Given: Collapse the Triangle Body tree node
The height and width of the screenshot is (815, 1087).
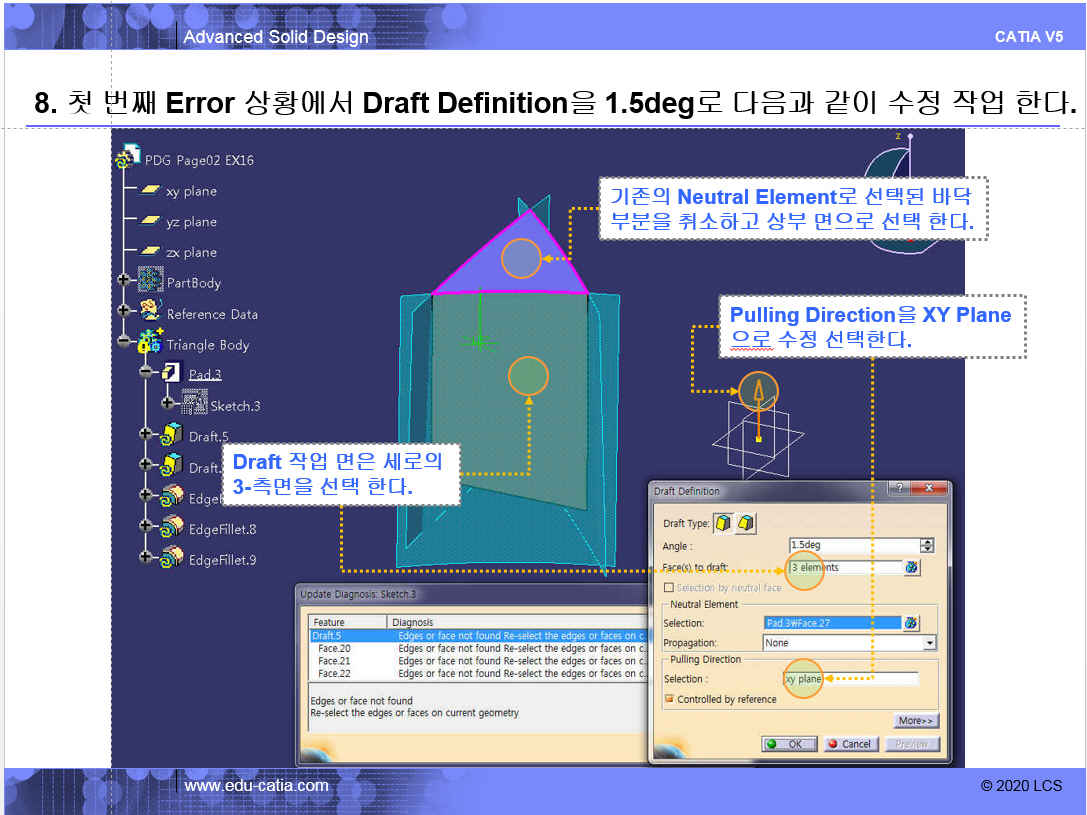Looking at the screenshot, I should point(124,343).
